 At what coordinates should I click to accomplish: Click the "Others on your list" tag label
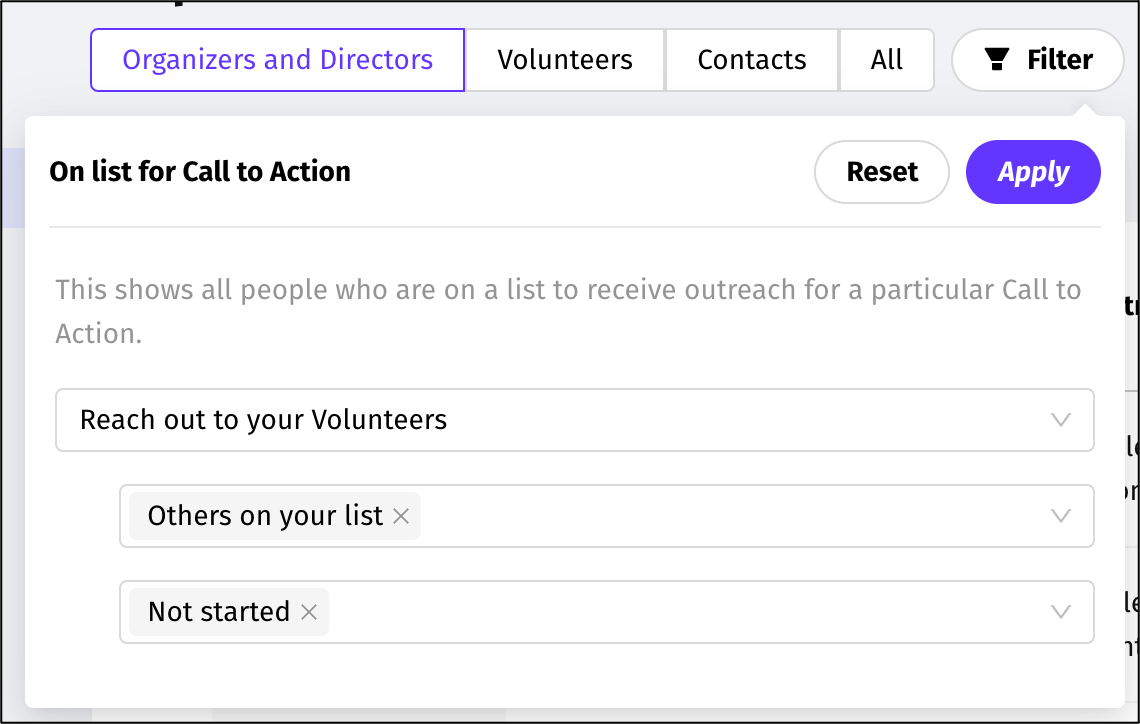coord(265,516)
